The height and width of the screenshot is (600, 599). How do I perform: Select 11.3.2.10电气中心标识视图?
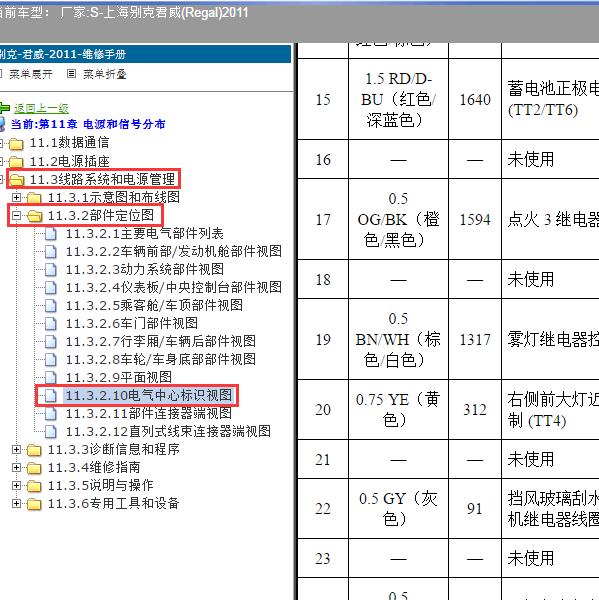[x=149, y=395]
